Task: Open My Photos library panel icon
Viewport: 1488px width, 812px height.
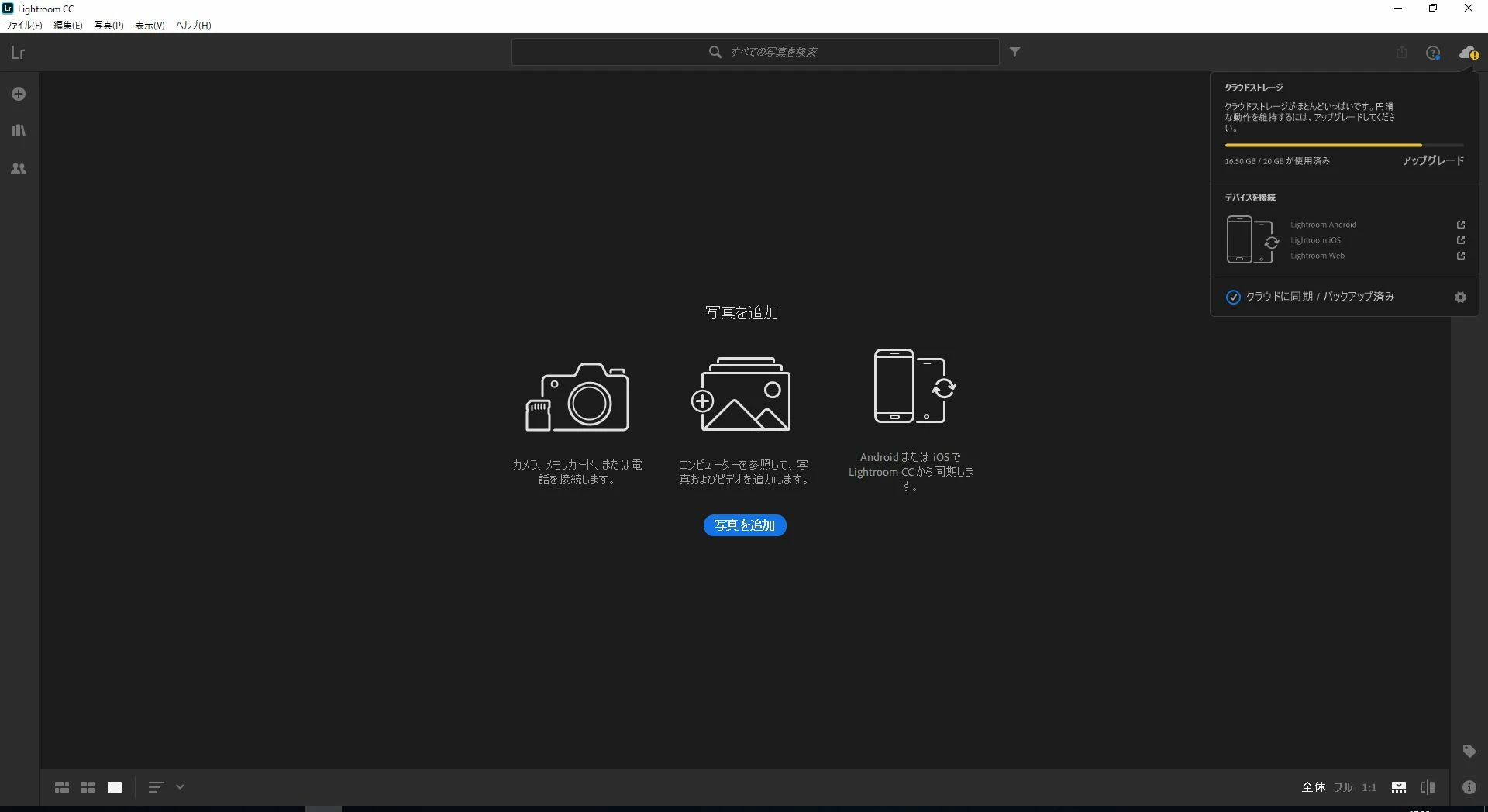Action: tap(19, 130)
